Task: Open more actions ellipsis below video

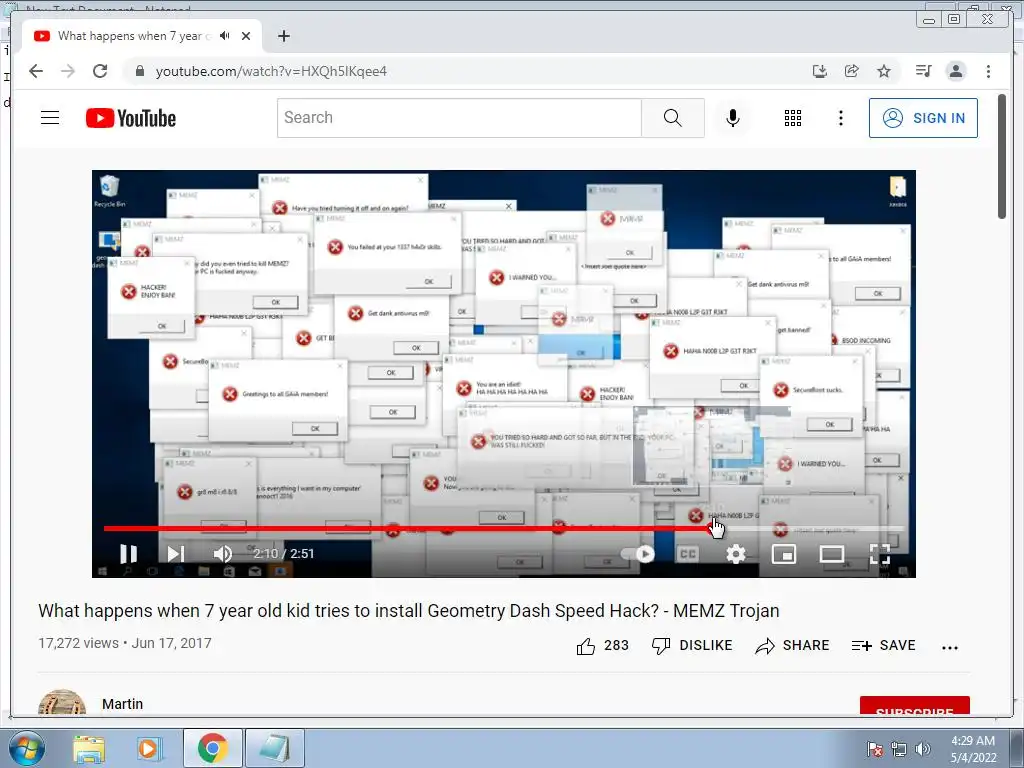Action: coord(950,647)
